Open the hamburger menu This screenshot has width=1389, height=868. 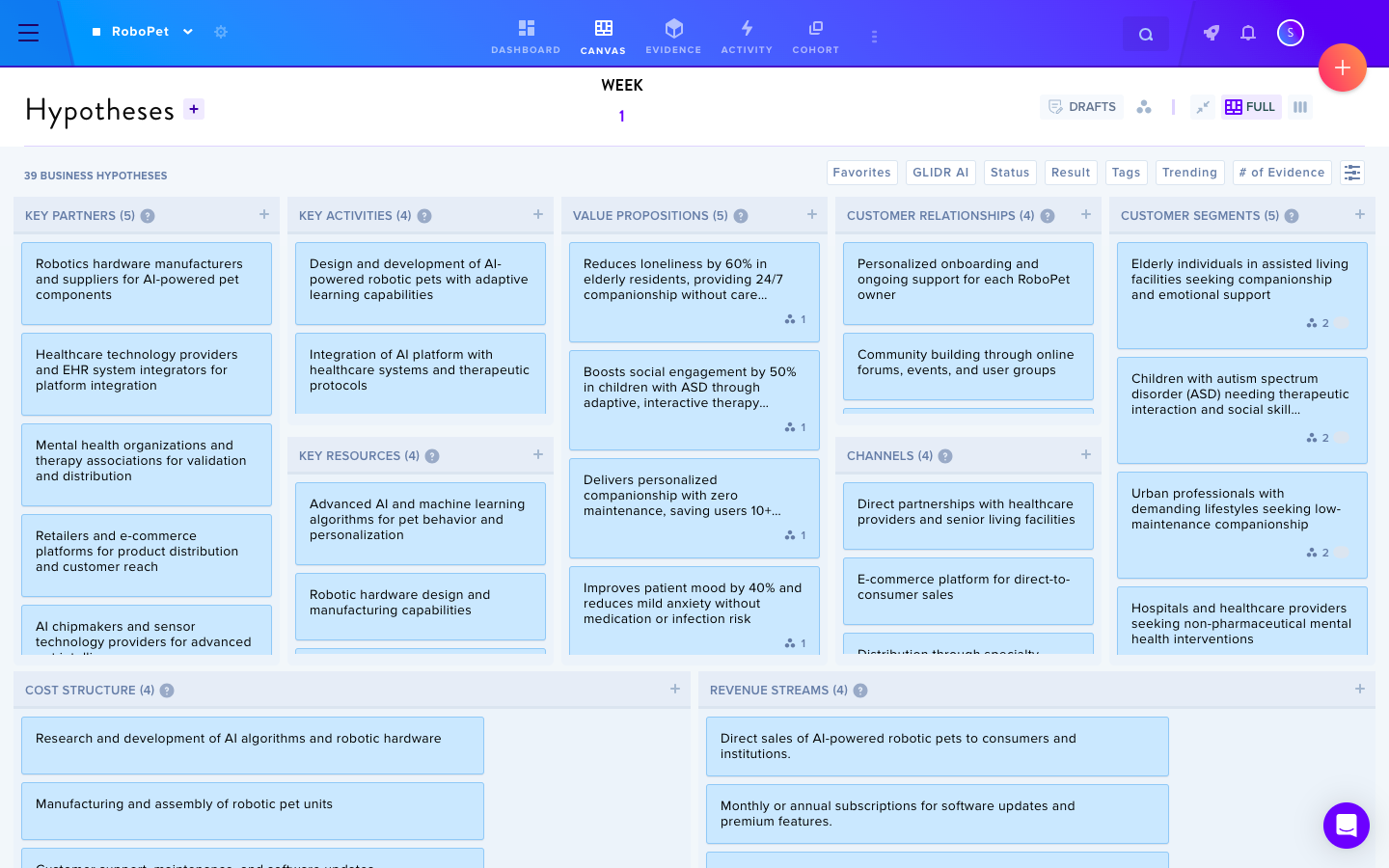[29, 33]
